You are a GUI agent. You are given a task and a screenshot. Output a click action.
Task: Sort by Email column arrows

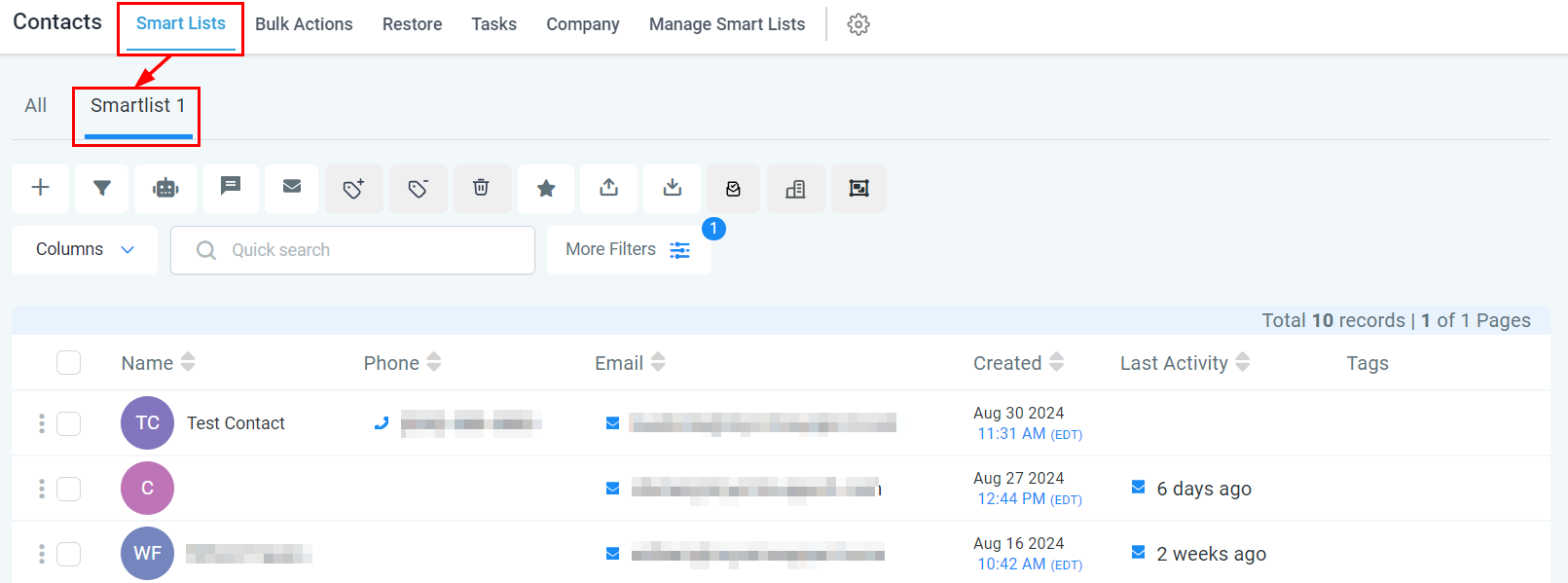point(658,362)
